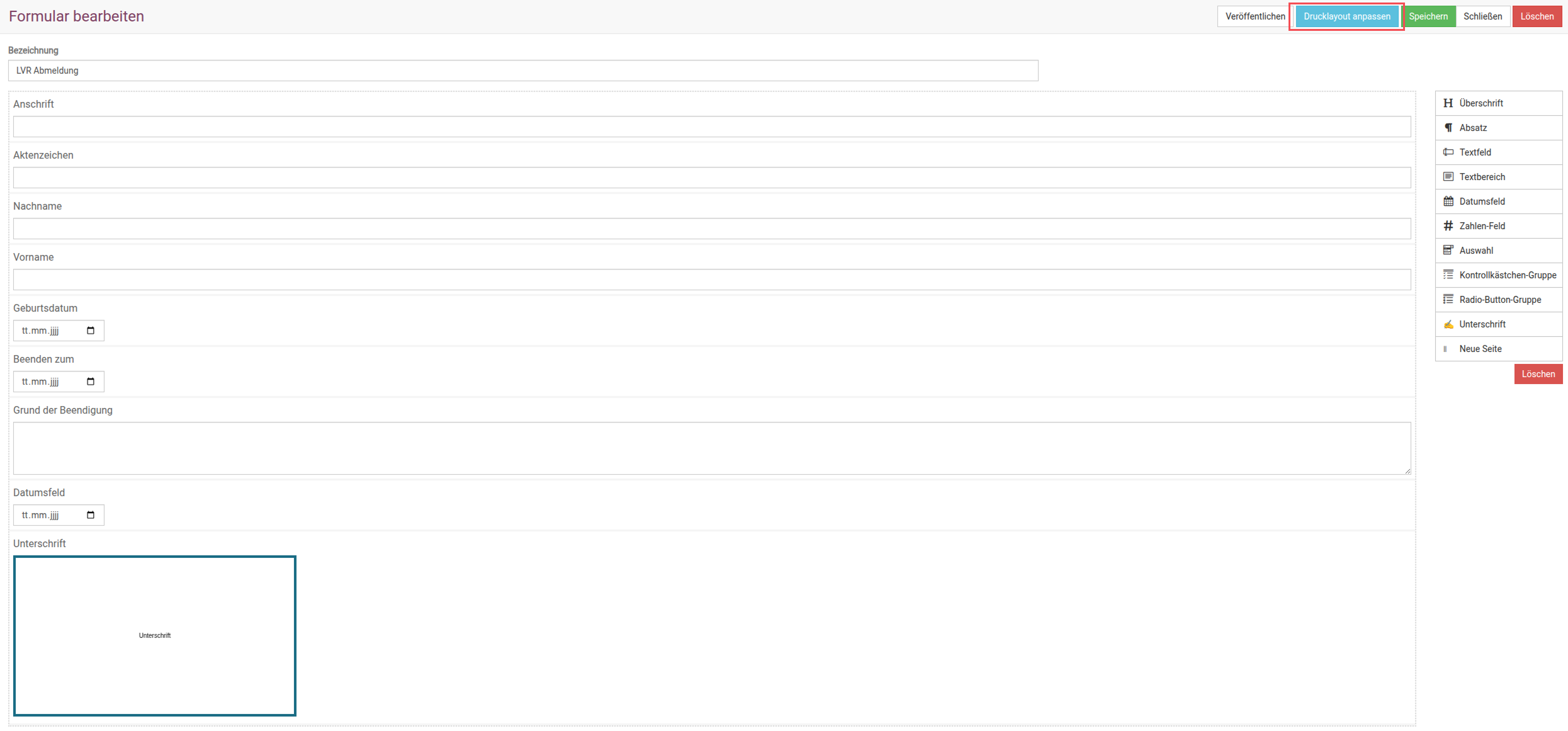Click the Überschrift heading icon
Image resolution: width=1568 pixels, height=731 pixels.
[1448, 103]
